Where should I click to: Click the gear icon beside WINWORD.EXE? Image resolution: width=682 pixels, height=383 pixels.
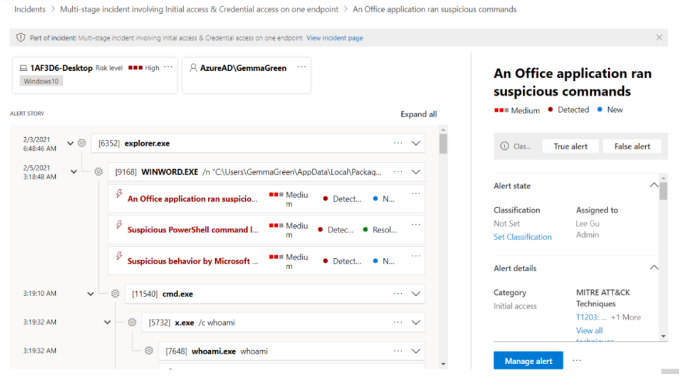(99, 172)
